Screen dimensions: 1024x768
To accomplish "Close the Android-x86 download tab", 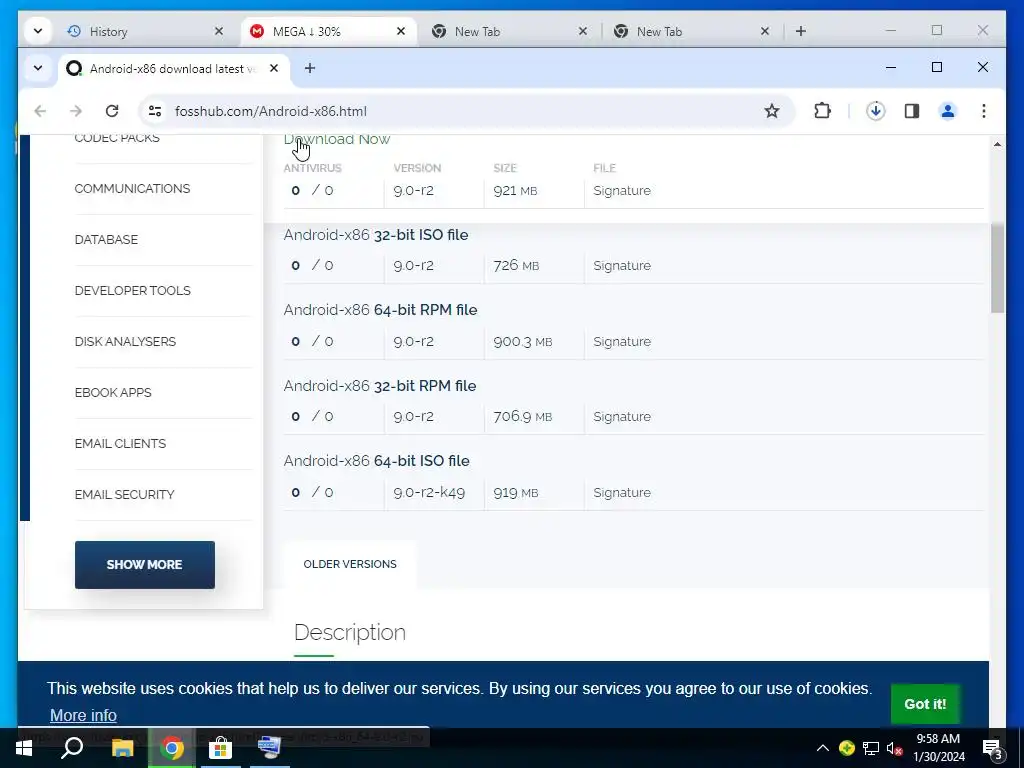I will (x=274, y=68).
